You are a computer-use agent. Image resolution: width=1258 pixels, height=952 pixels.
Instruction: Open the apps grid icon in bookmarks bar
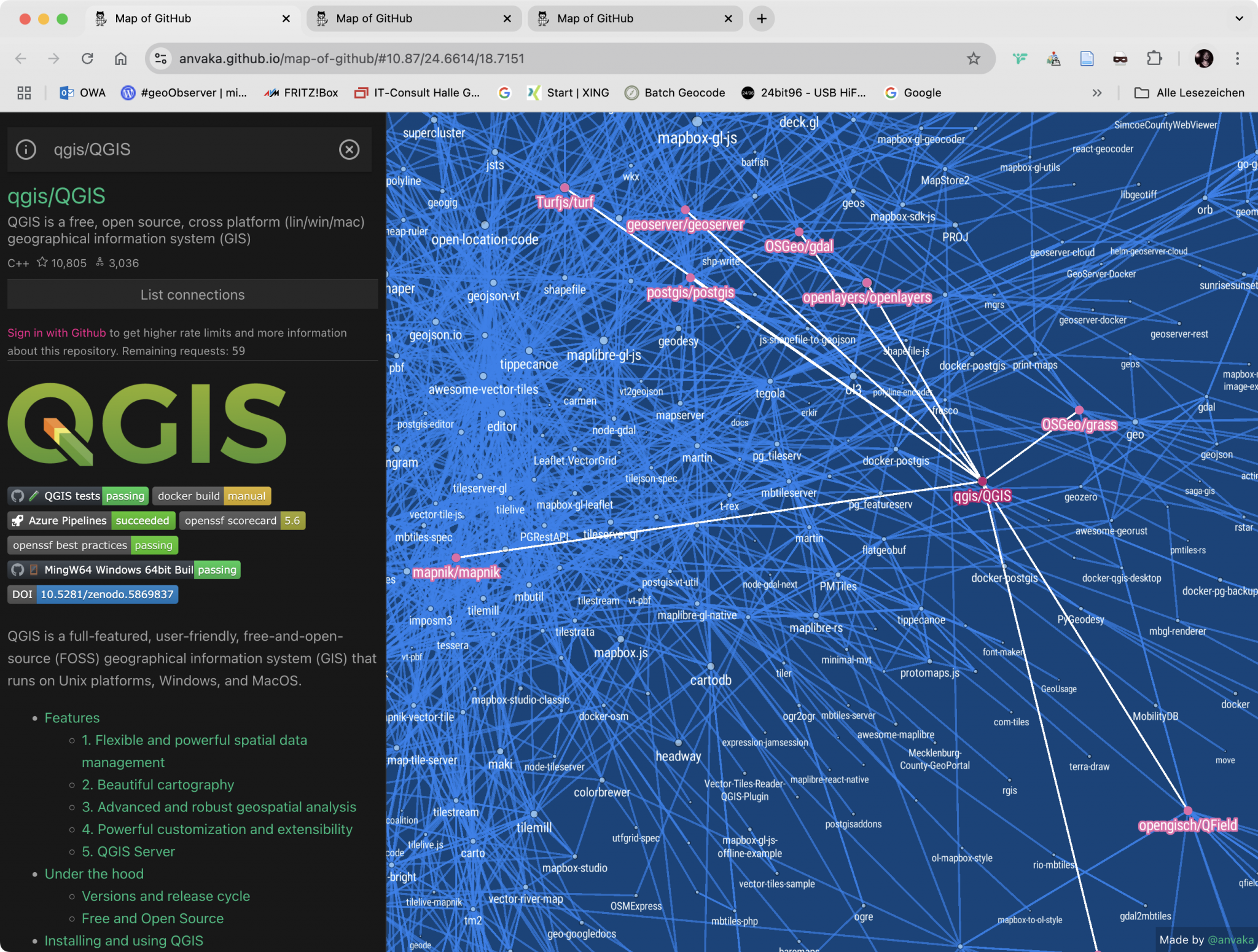click(24, 93)
